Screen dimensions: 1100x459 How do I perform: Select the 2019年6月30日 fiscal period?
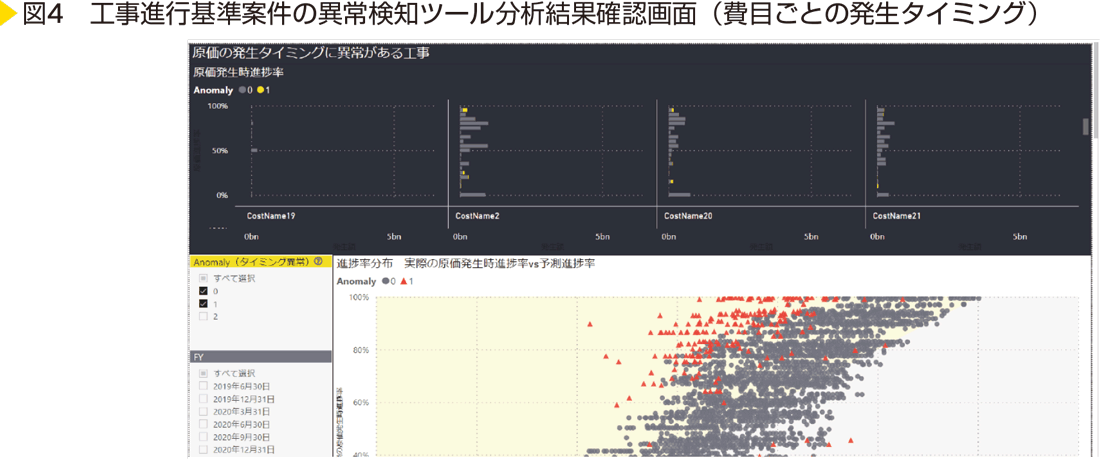[x=203, y=385]
